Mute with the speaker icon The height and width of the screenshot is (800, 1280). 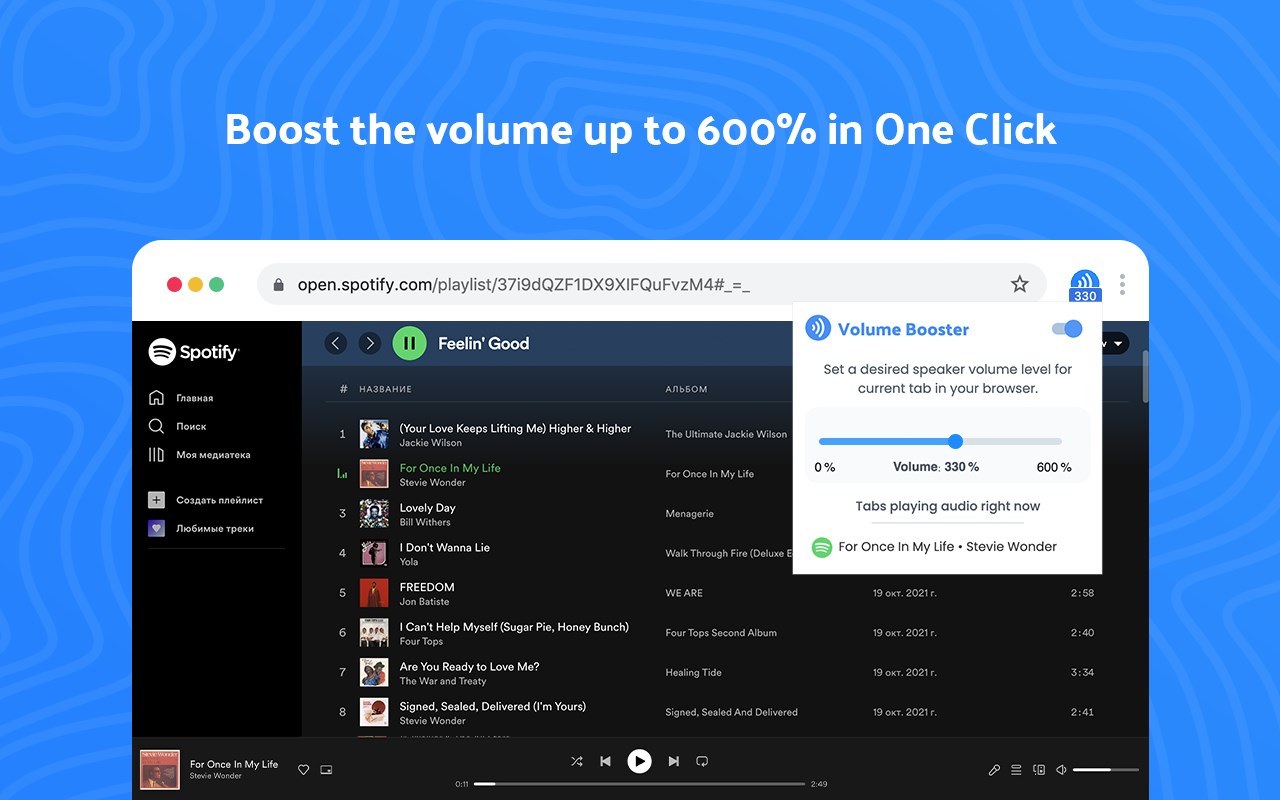coord(1061,770)
